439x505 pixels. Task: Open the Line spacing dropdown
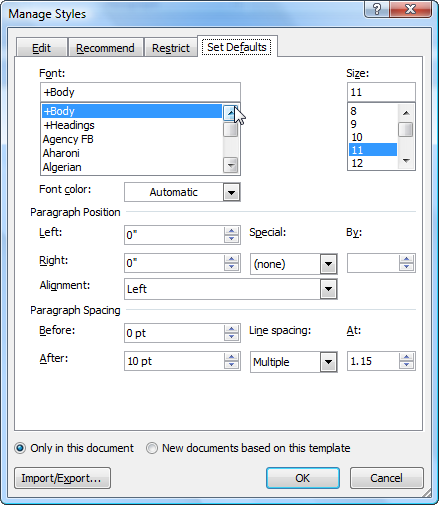click(x=328, y=362)
